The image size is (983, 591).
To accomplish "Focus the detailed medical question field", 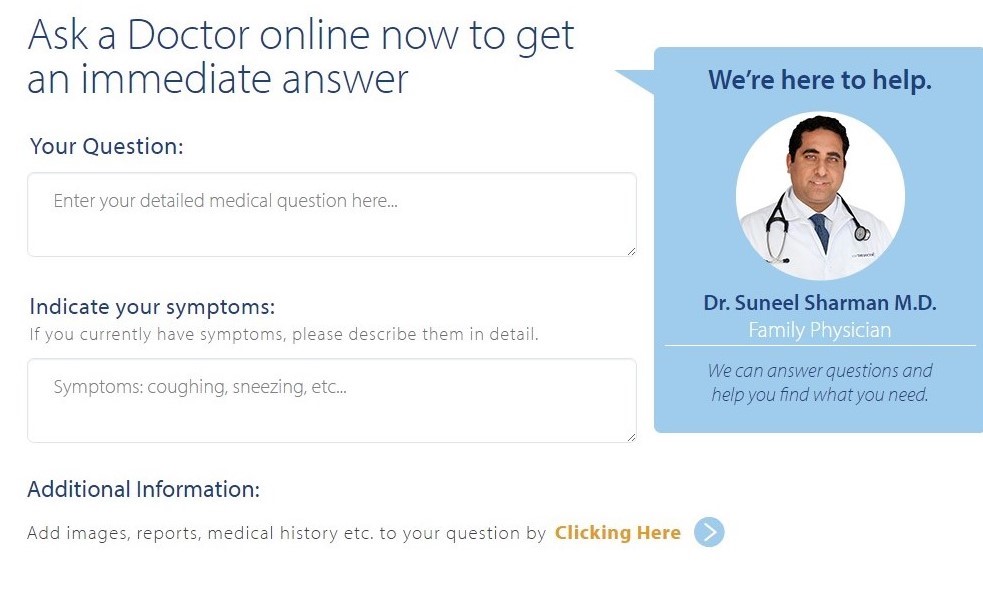I will tap(331, 214).
